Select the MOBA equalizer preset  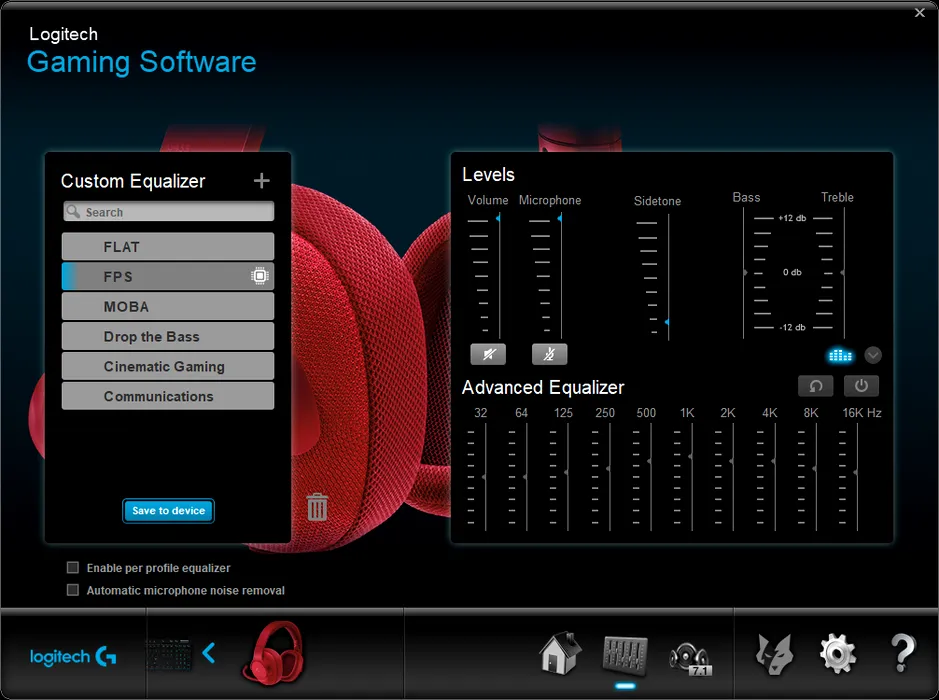point(168,307)
